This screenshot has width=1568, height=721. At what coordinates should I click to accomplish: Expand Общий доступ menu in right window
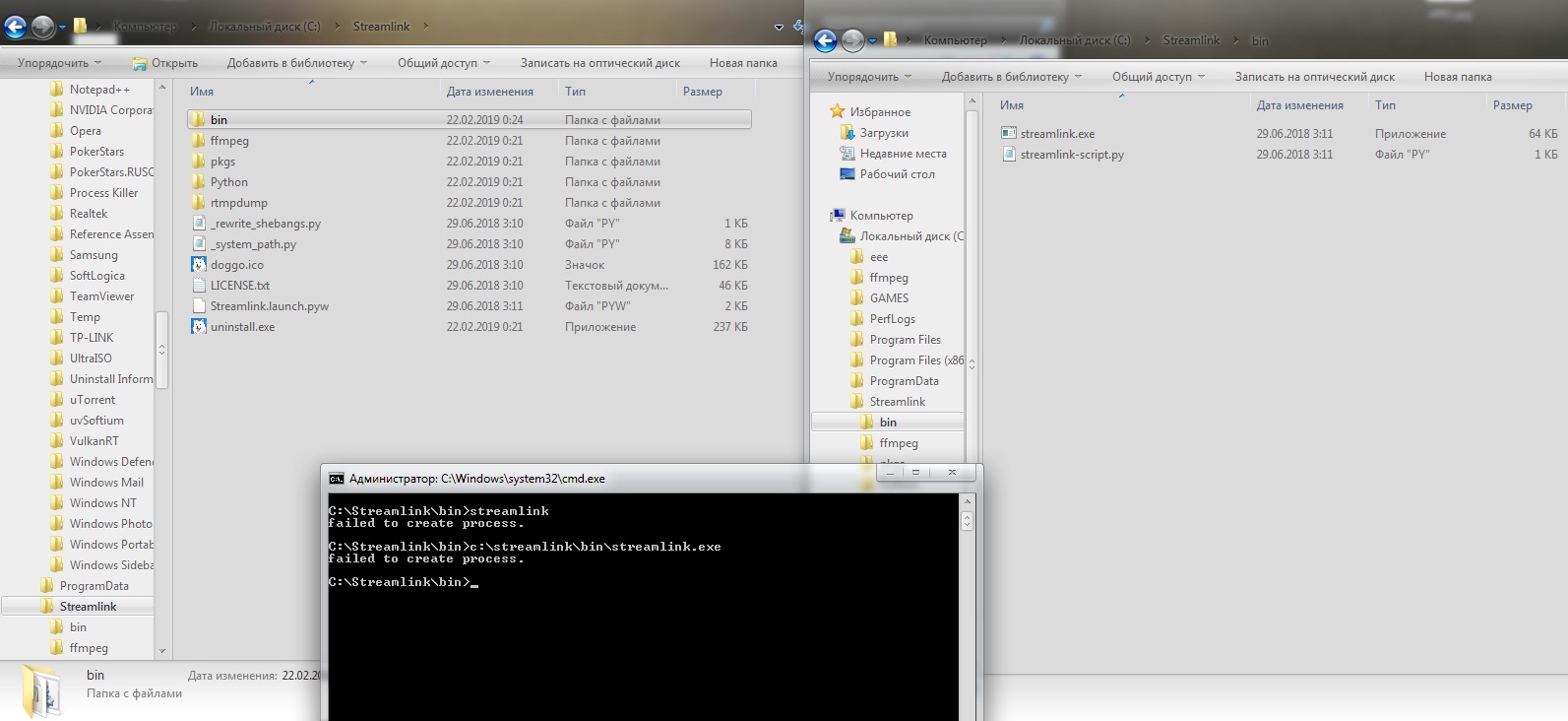[1159, 77]
